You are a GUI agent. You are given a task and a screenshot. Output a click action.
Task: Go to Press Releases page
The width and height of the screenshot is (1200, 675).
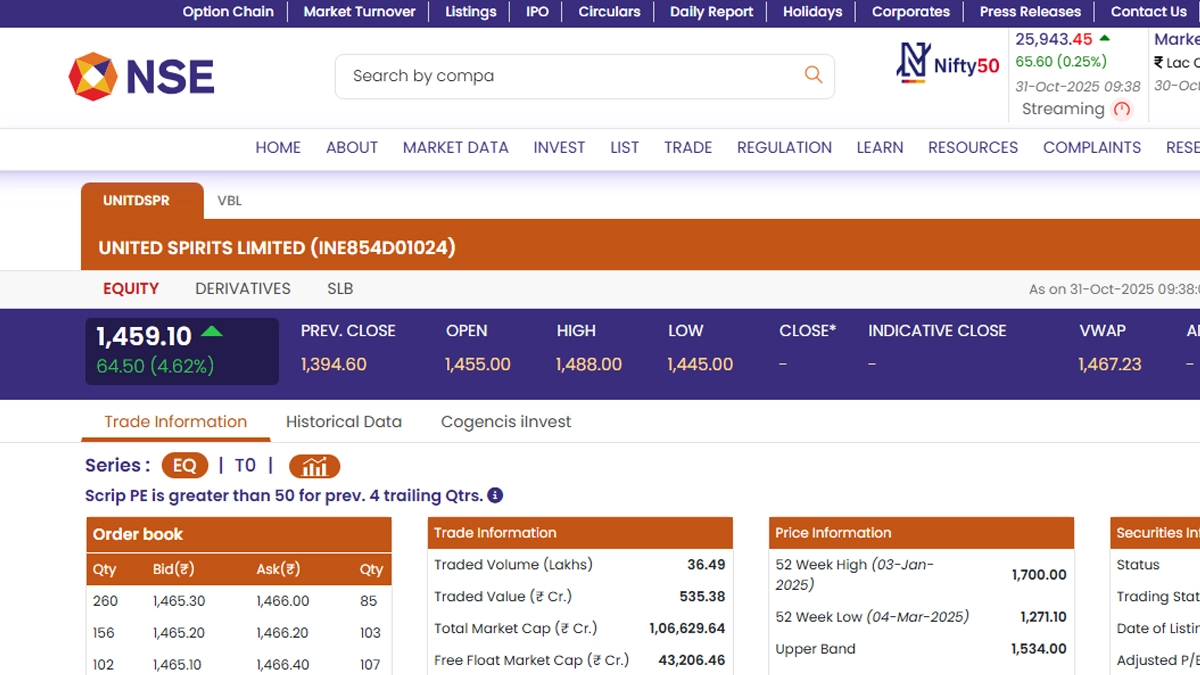tap(1030, 12)
